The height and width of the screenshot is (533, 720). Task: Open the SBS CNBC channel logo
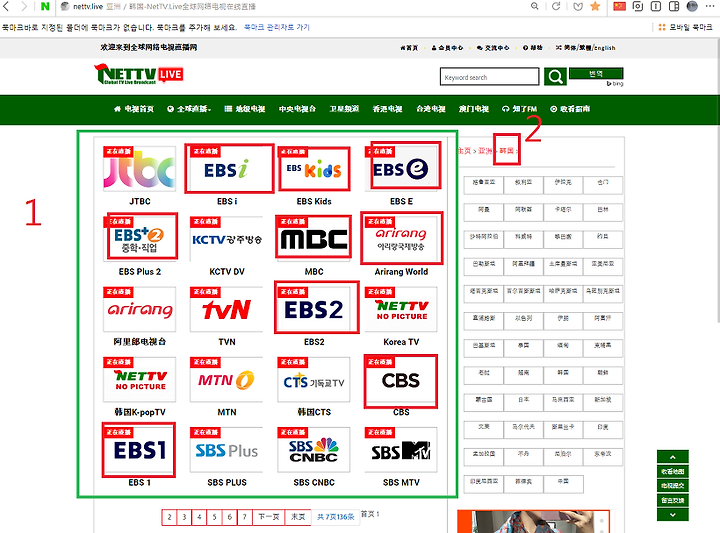(314, 449)
